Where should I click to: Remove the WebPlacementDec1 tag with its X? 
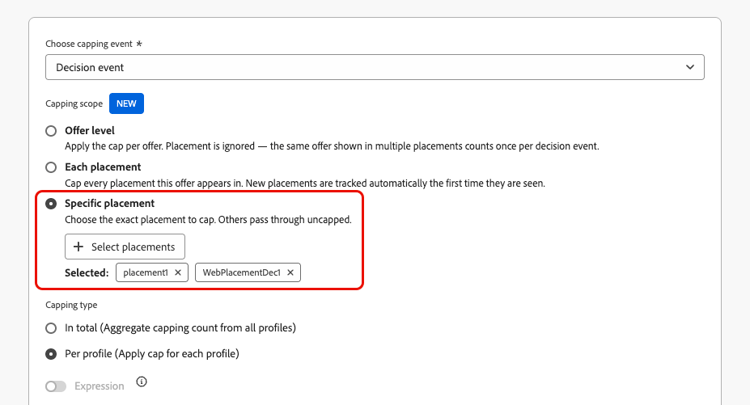point(290,273)
